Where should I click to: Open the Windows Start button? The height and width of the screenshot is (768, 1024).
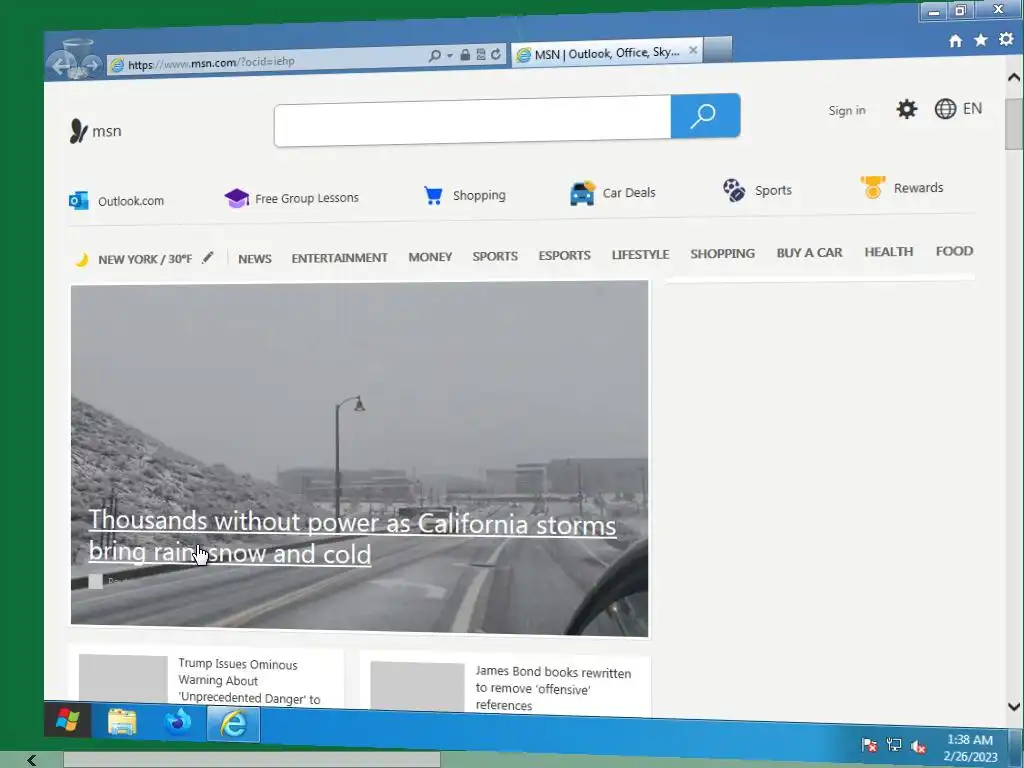click(67, 720)
